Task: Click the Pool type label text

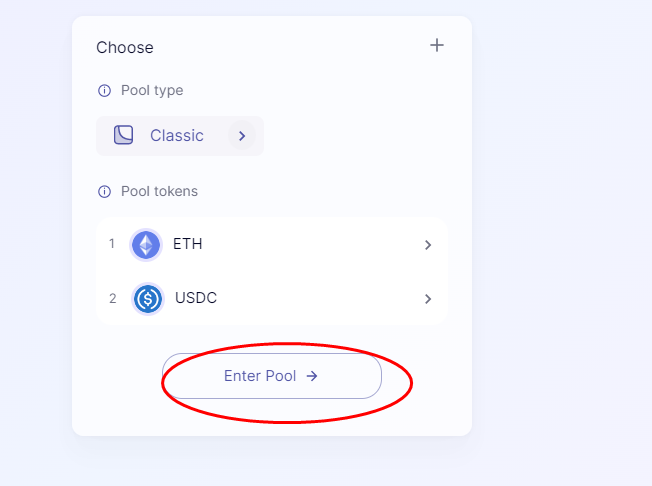Action: (152, 91)
